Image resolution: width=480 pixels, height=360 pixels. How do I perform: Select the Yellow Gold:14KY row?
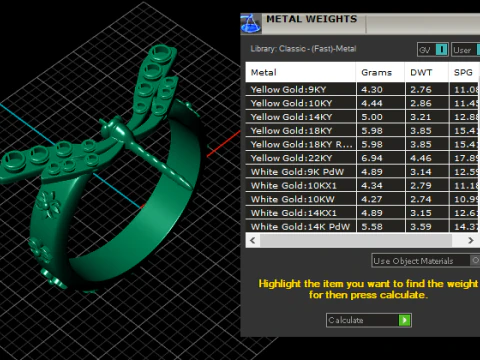point(362,117)
